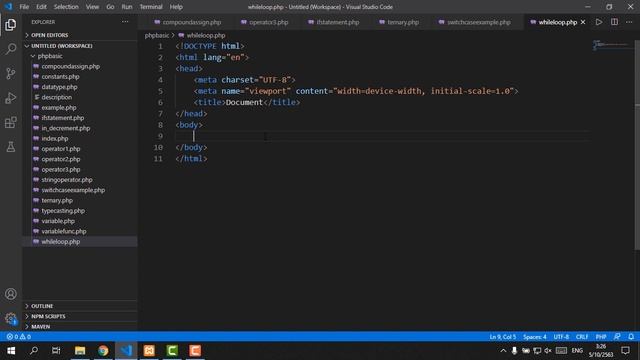Click Ln 9, Col 5 go-to-line status
This screenshot has width=640, height=360.
(503, 337)
